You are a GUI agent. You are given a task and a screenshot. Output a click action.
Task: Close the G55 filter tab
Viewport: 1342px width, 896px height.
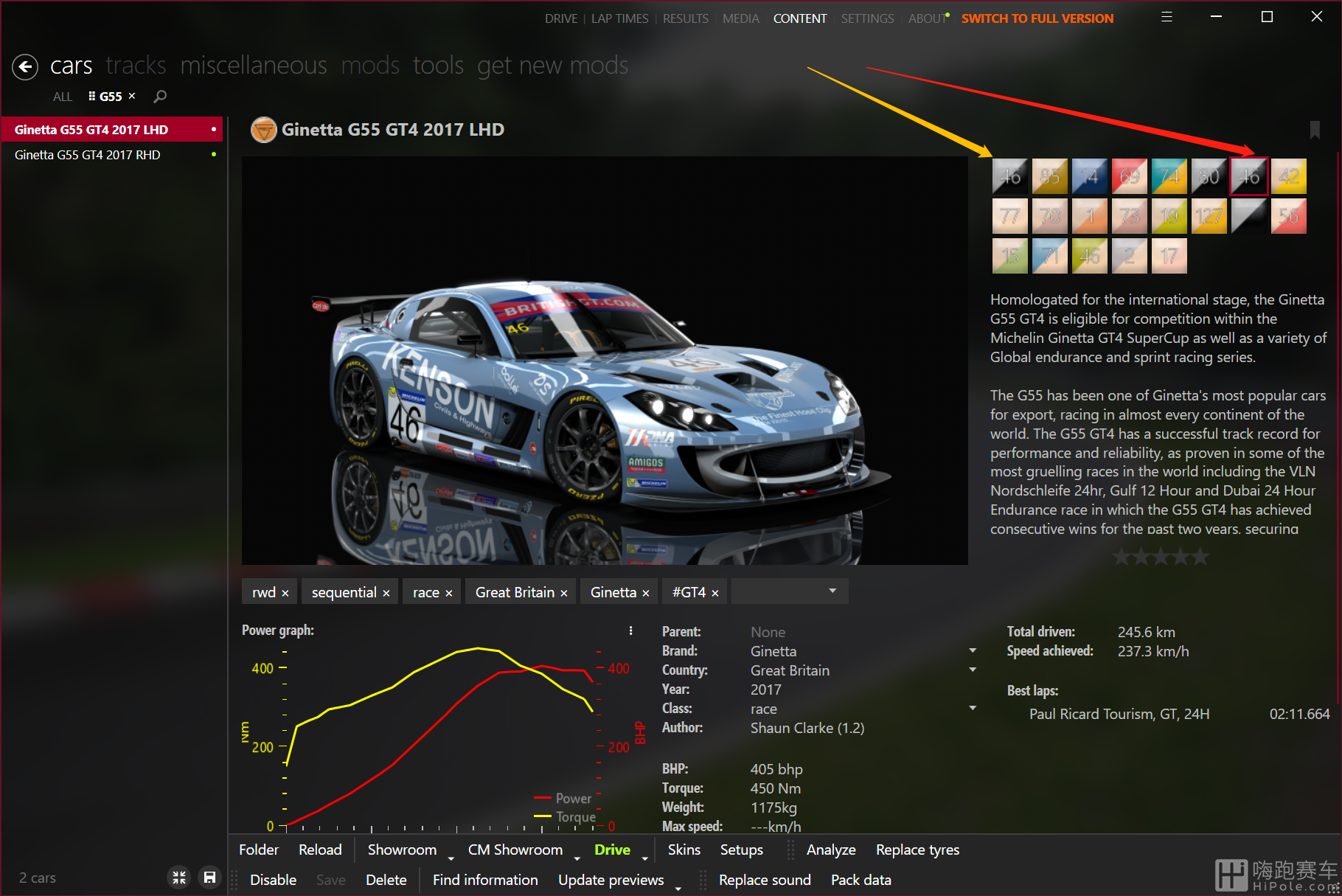132,96
